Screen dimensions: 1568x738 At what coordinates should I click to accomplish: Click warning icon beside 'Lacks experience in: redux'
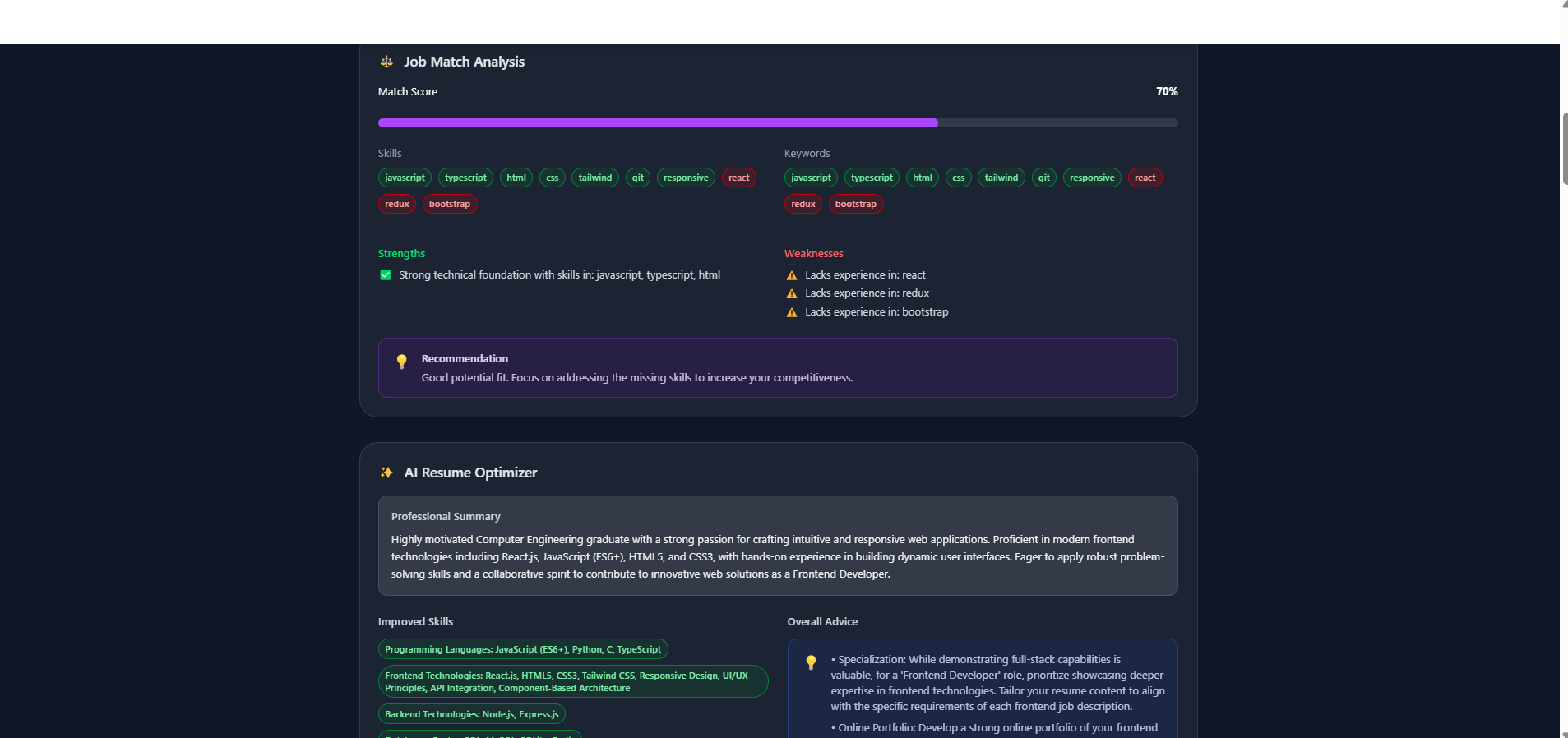[x=792, y=293]
